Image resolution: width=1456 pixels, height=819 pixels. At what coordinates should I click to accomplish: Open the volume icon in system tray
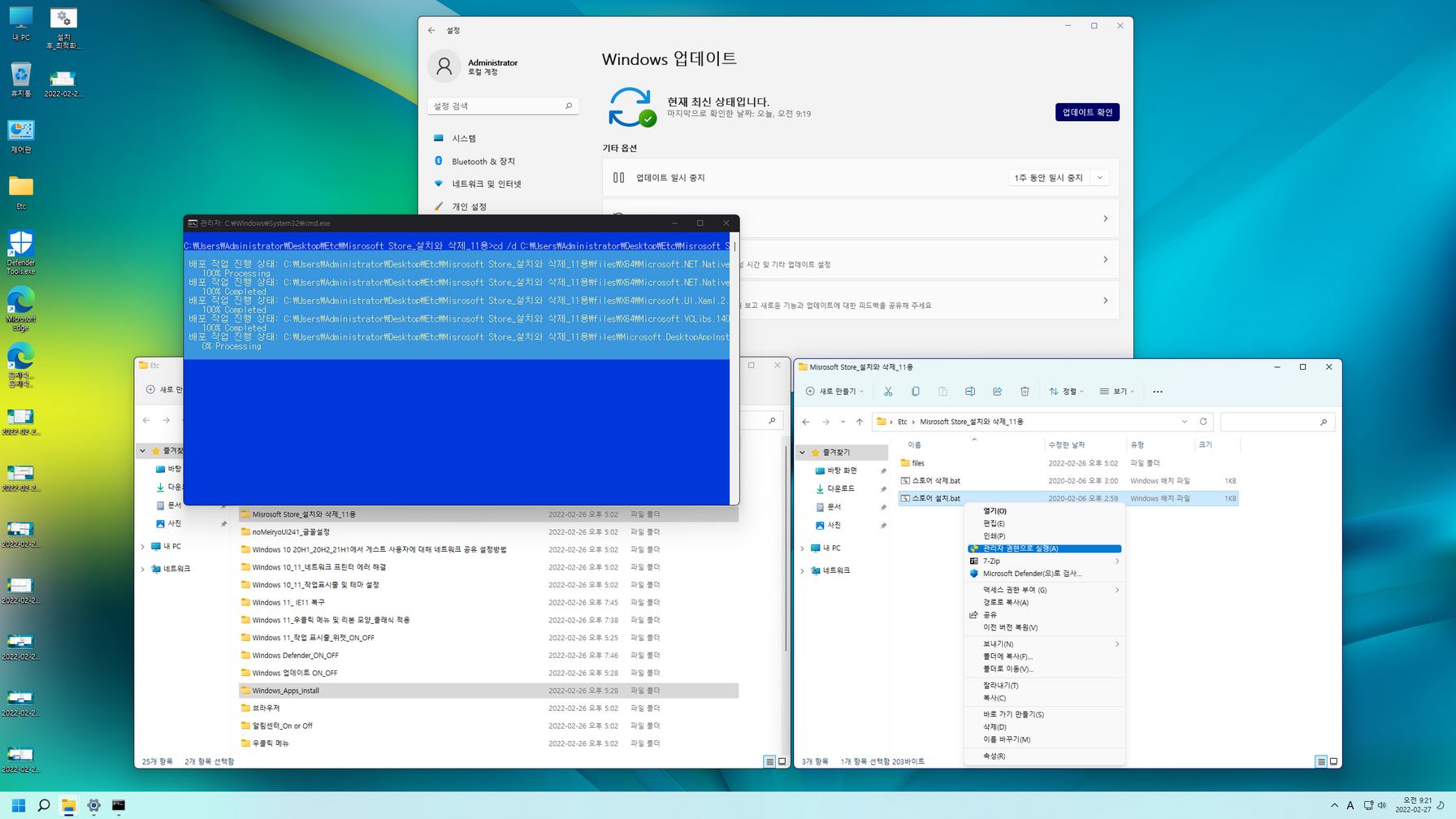coord(1382,805)
